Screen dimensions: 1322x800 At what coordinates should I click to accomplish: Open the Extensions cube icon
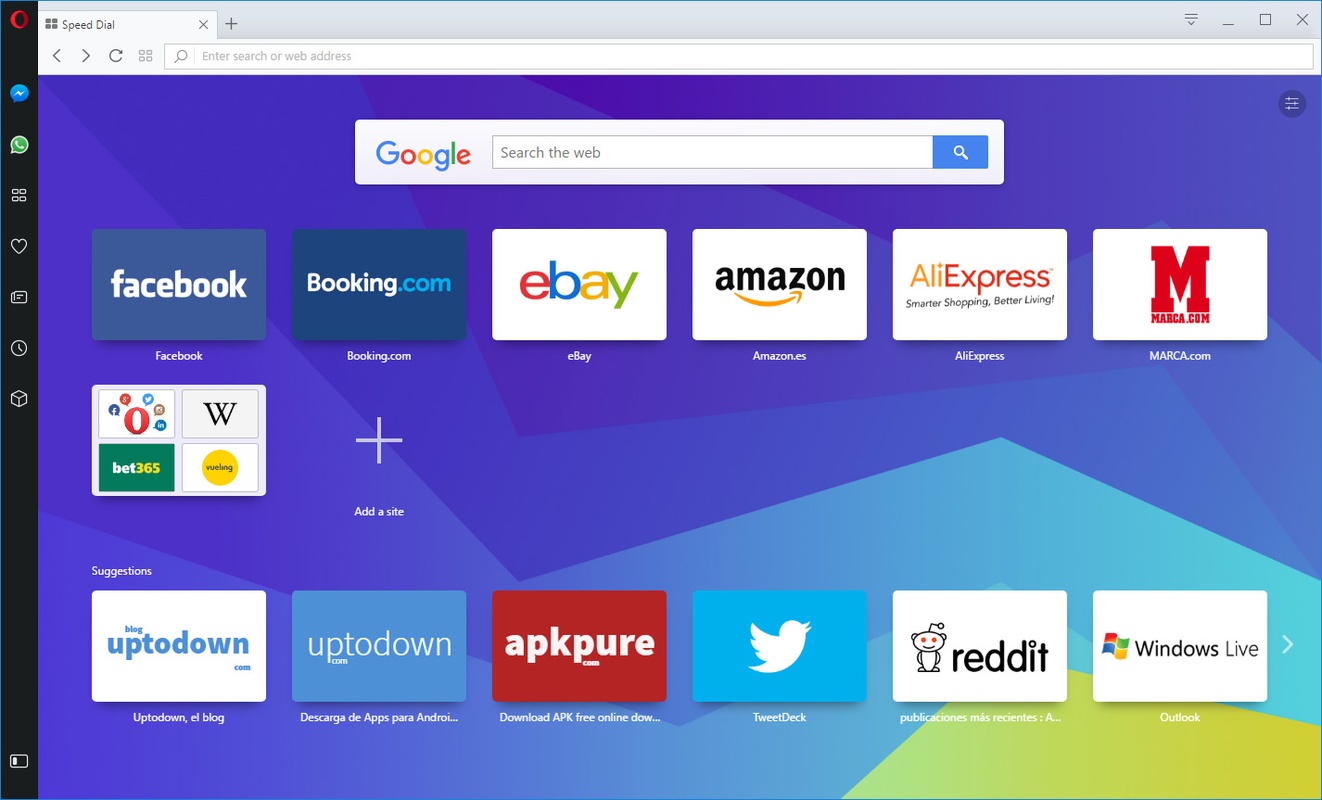(x=19, y=398)
